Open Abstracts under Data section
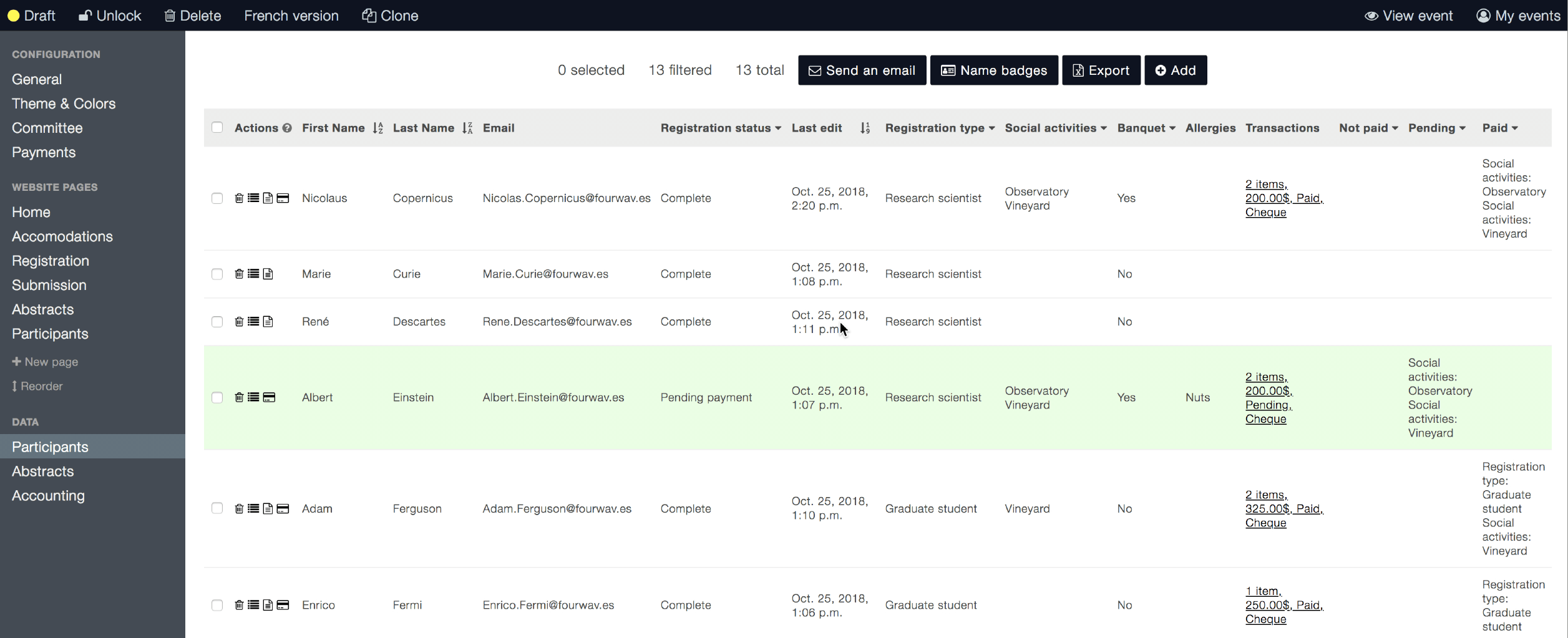1568x638 pixels. [x=42, y=471]
